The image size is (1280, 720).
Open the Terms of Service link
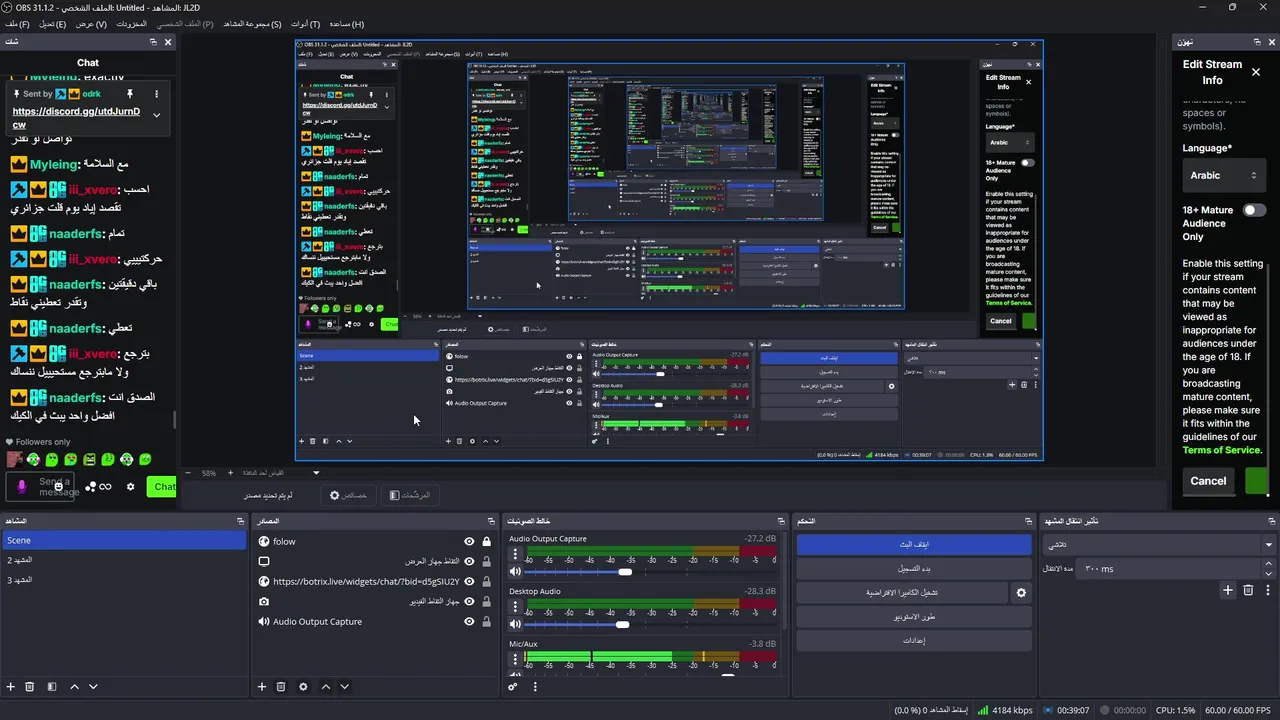(1222, 450)
